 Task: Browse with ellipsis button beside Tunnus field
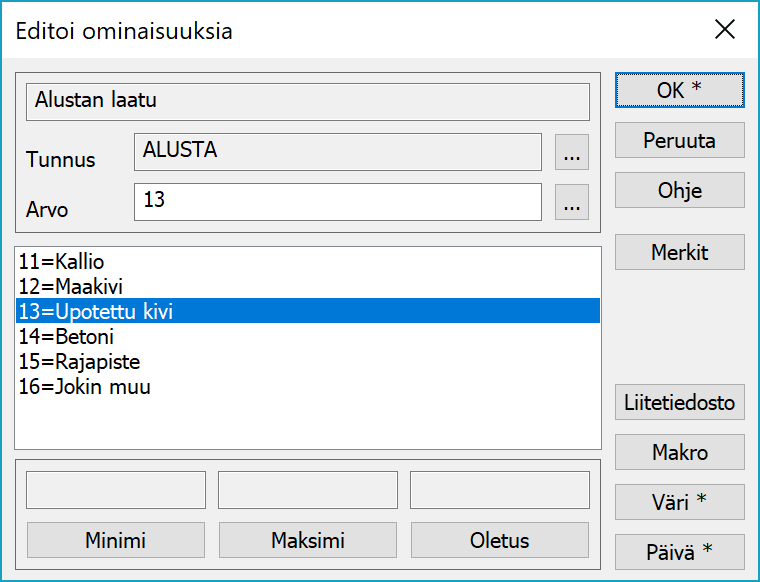coord(571,153)
